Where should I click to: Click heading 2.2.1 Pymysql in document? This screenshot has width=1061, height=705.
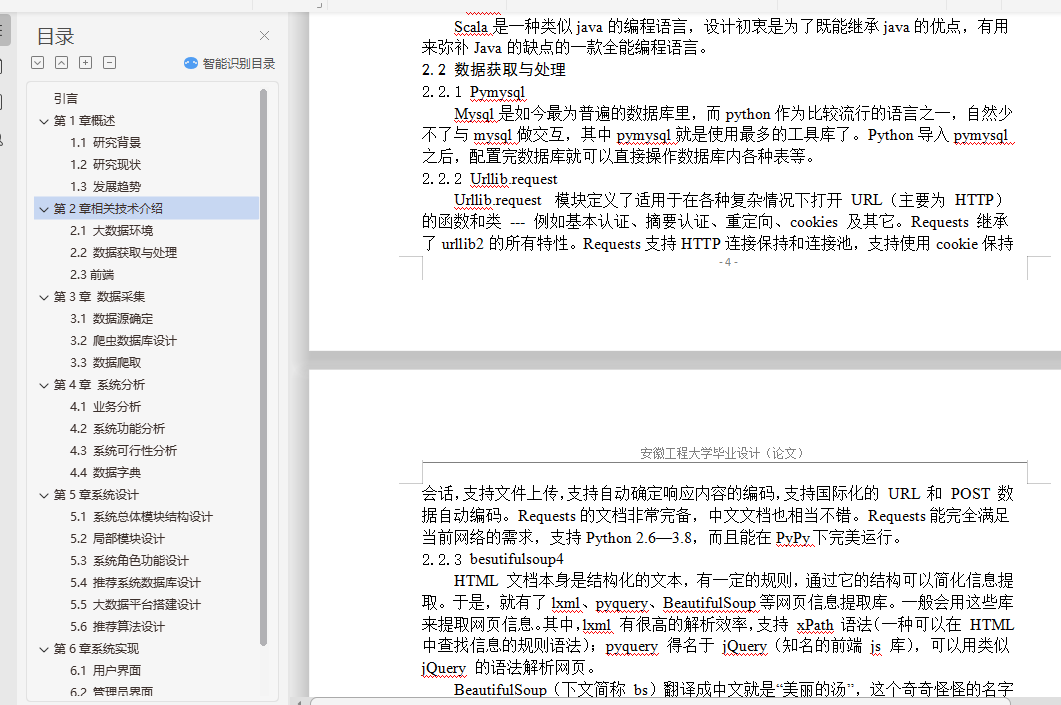(474, 92)
